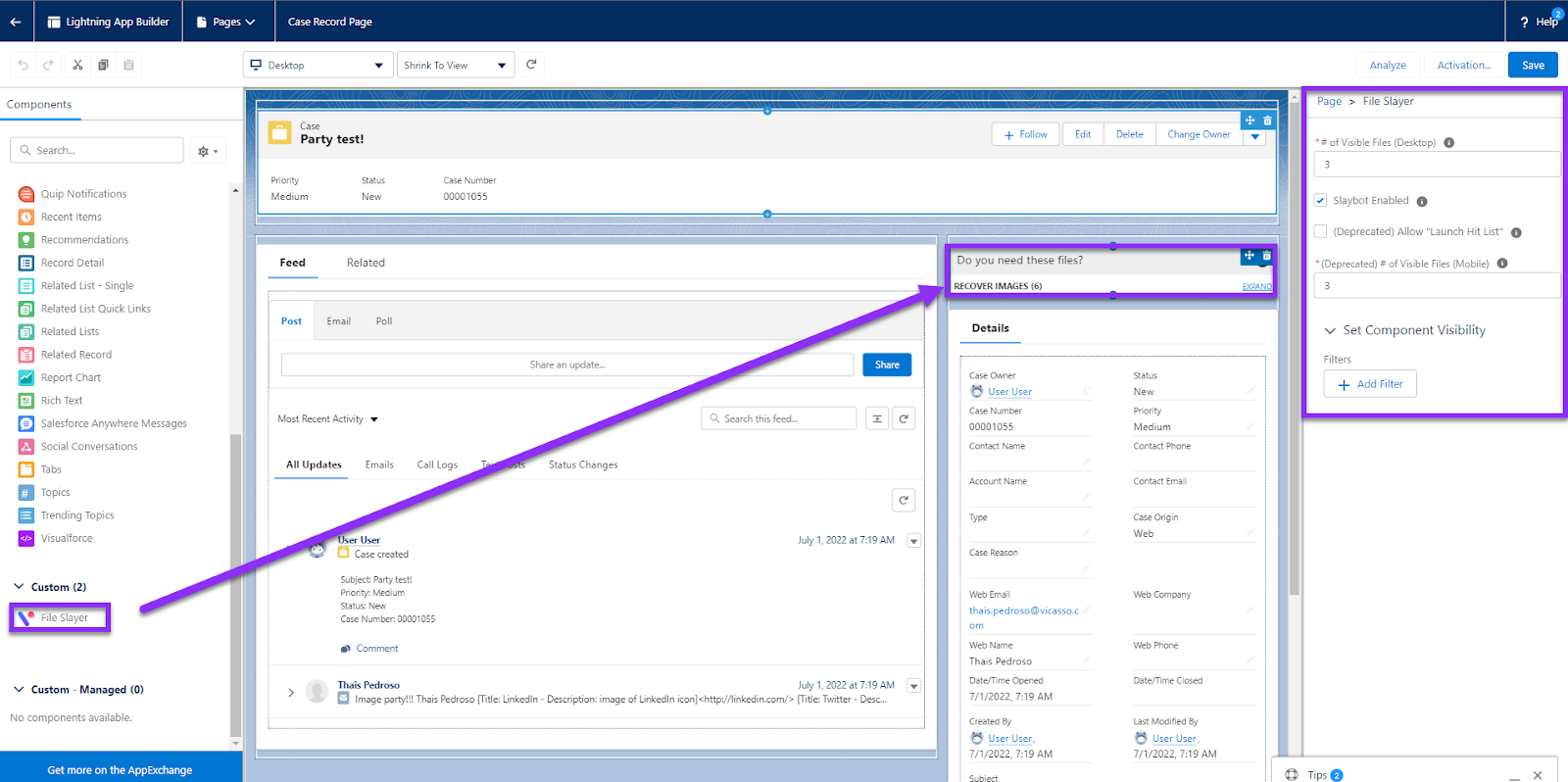
Task: Click the components Search field
Action: coord(97,150)
